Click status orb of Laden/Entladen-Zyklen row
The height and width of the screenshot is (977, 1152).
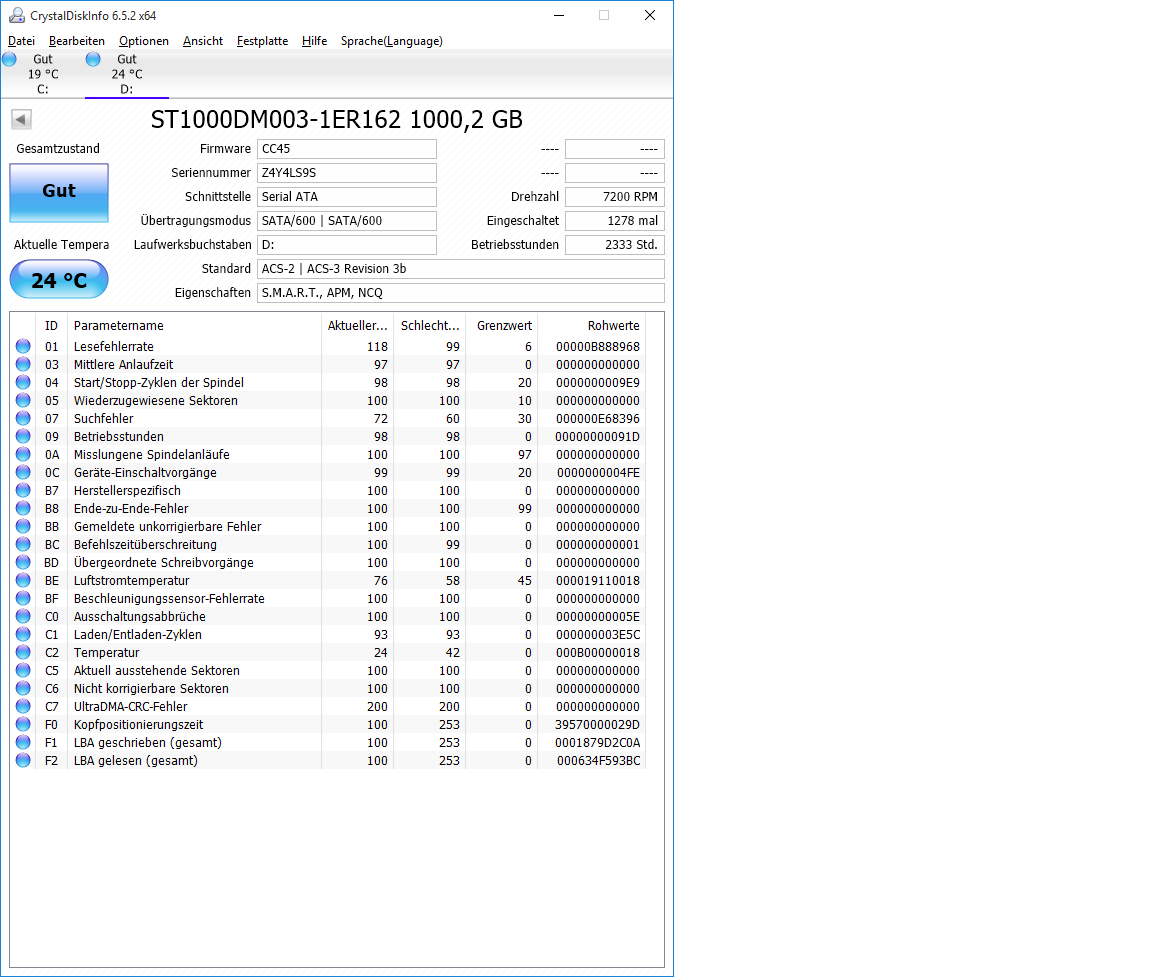(x=24, y=634)
